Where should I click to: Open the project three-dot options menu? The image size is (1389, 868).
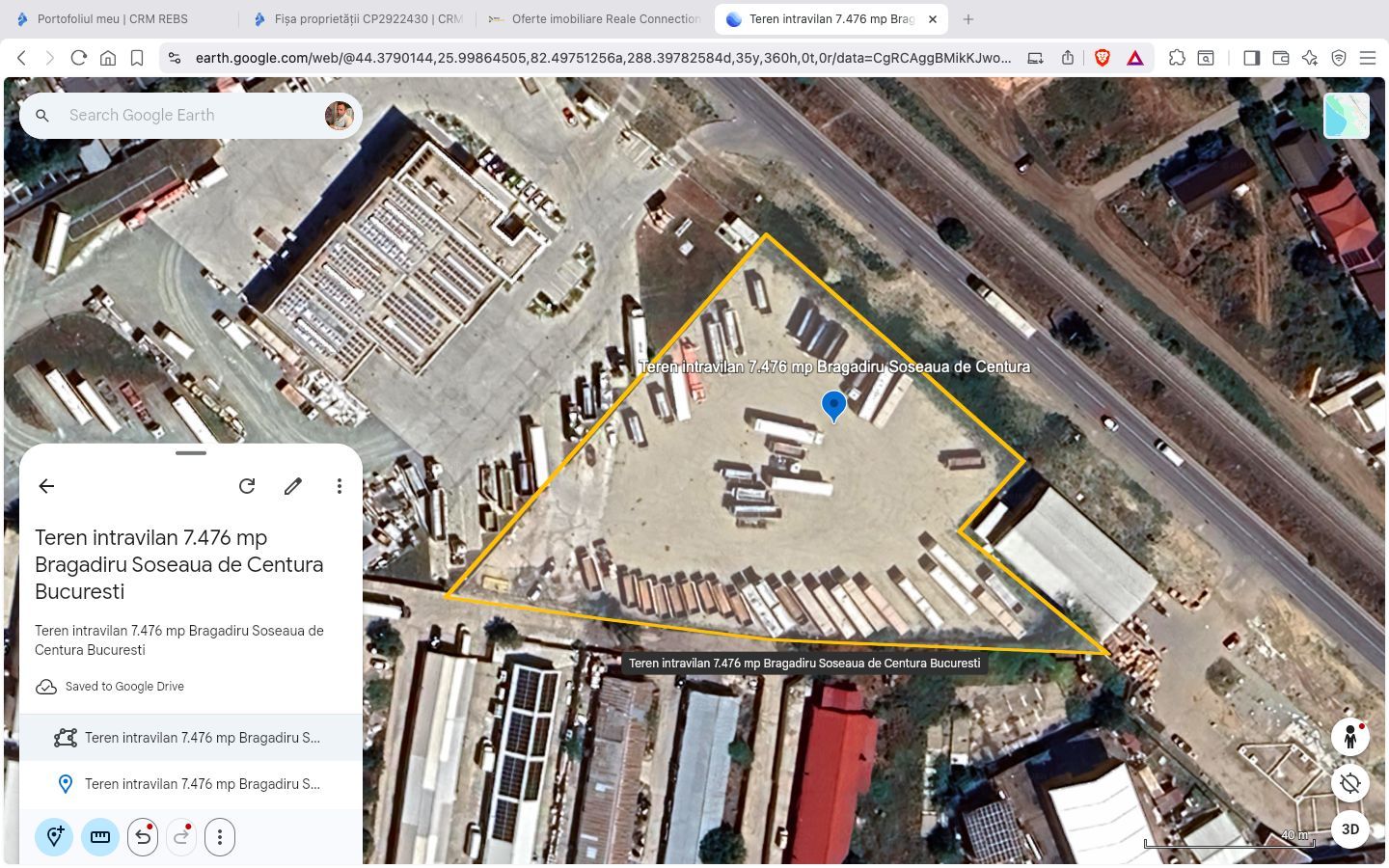coord(339,486)
